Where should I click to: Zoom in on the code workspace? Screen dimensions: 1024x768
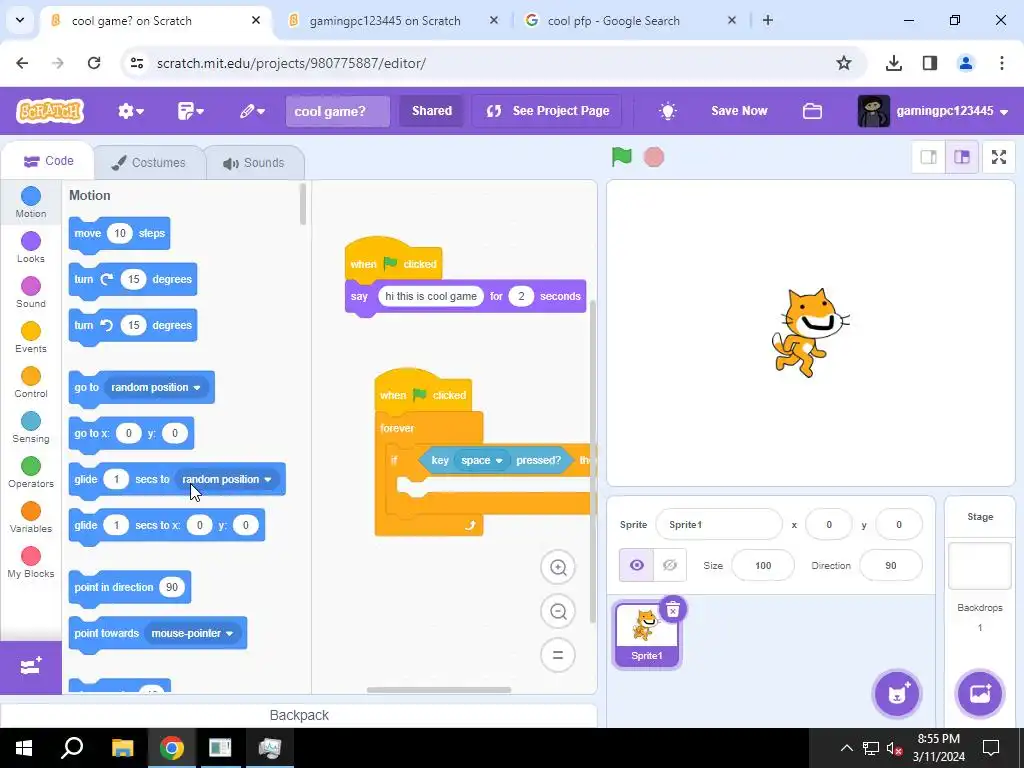click(558, 567)
